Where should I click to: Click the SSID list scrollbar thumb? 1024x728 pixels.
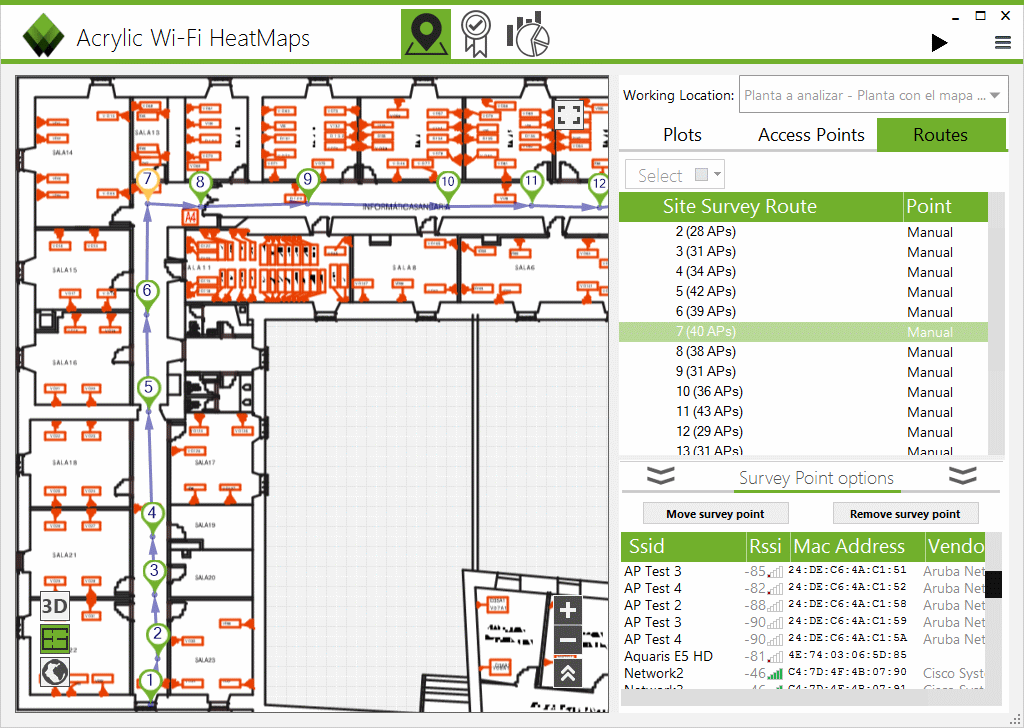(x=993, y=584)
